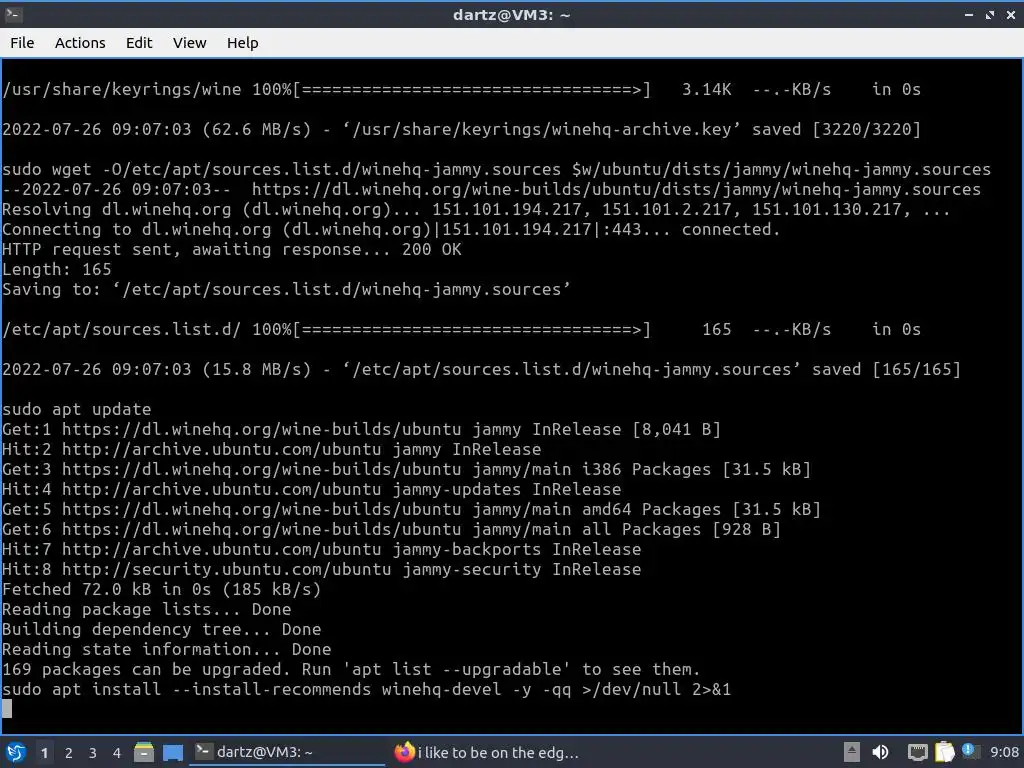This screenshot has width=1024, height=768.
Task: Click the 'Hit:7' jammy-backports InRelease line
Action: [x=321, y=550]
